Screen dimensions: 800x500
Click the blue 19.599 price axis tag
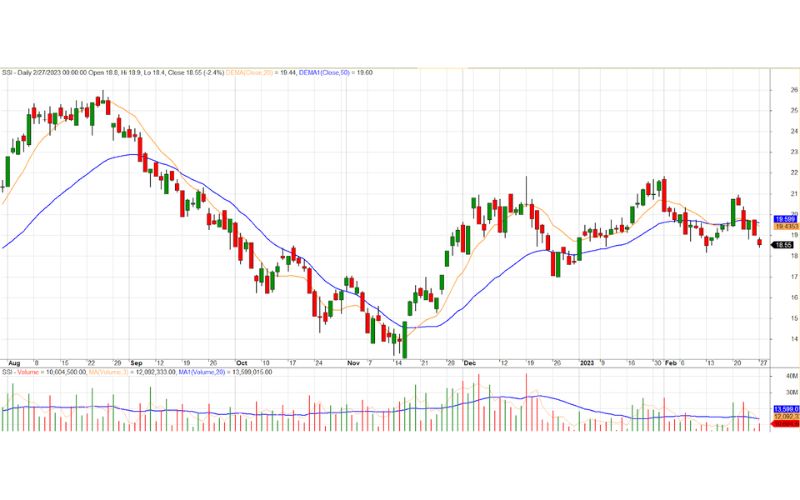coord(786,219)
